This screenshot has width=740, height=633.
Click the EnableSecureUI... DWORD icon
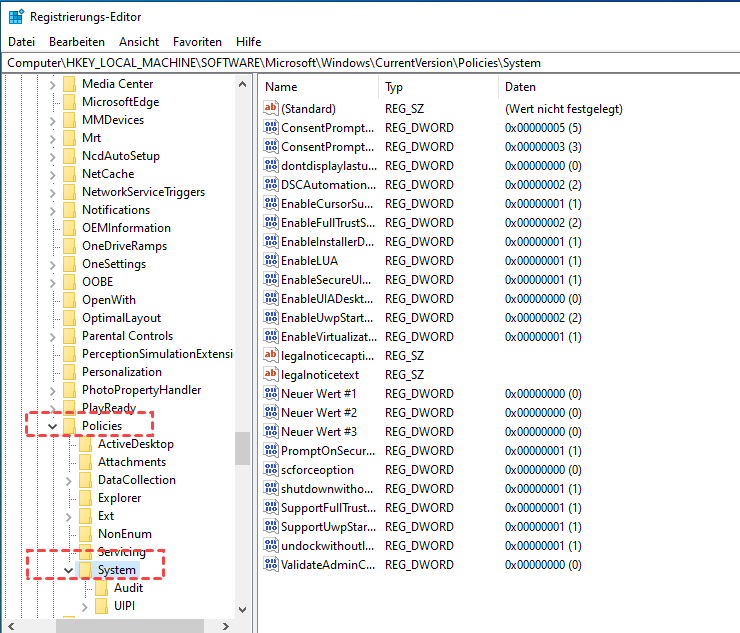click(x=271, y=279)
